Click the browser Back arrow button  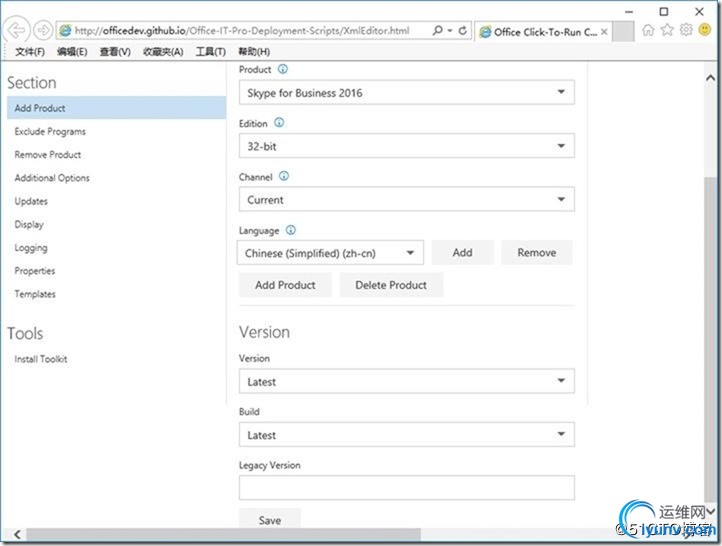[x=17, y=30]
